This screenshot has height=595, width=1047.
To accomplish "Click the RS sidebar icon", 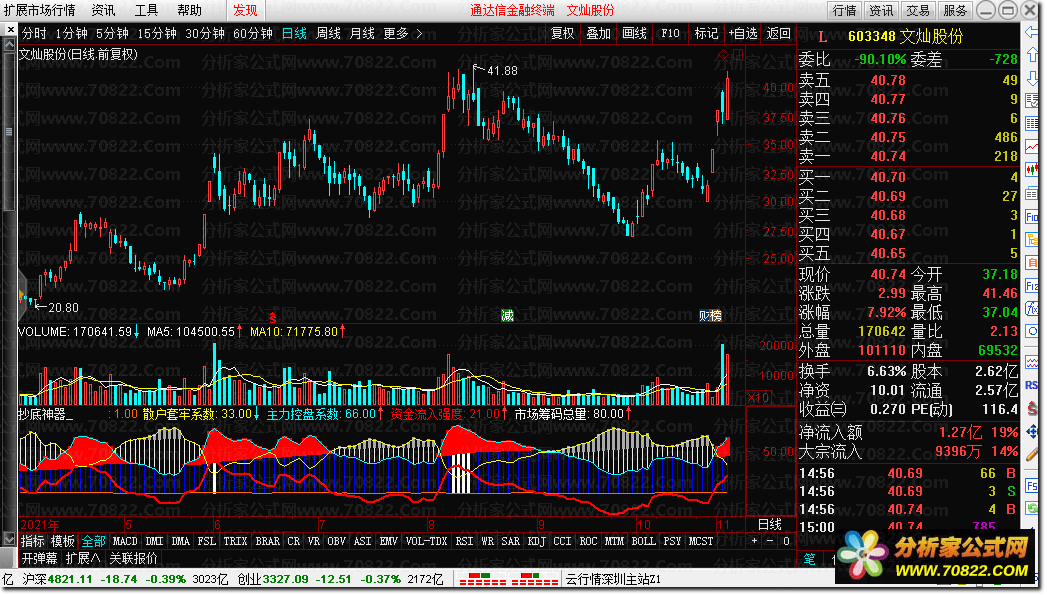I will pos(1032,385).
